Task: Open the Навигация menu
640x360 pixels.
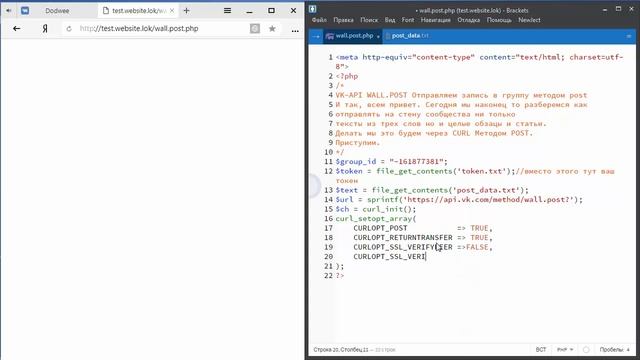Action: (436, 20)
